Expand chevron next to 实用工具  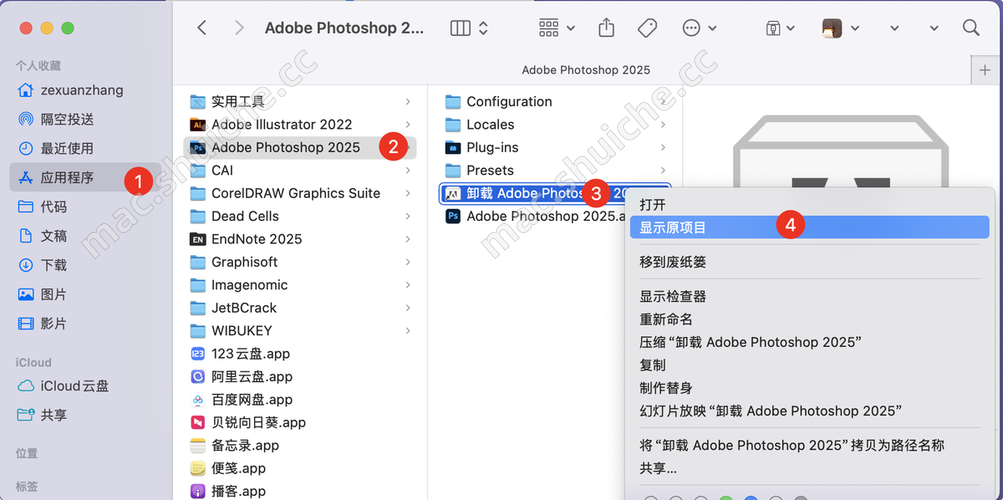click(x=408, y=102)
